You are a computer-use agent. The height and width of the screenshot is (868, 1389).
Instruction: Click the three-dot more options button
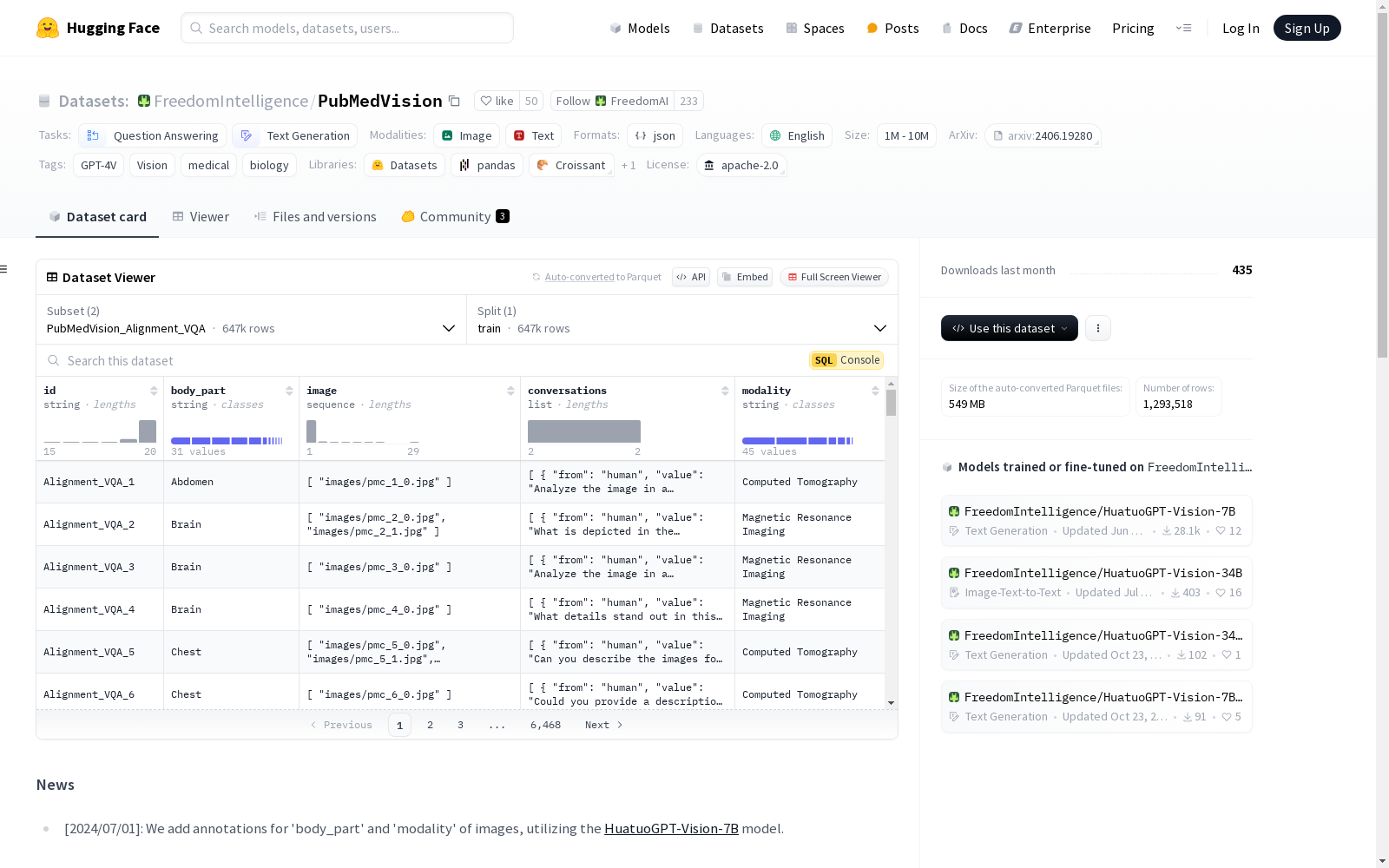[x=1098, y=328]
